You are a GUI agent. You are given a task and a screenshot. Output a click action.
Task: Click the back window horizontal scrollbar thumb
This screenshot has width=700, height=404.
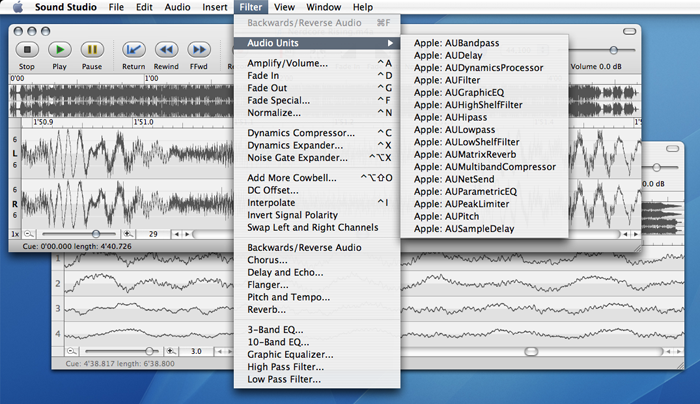531,352
